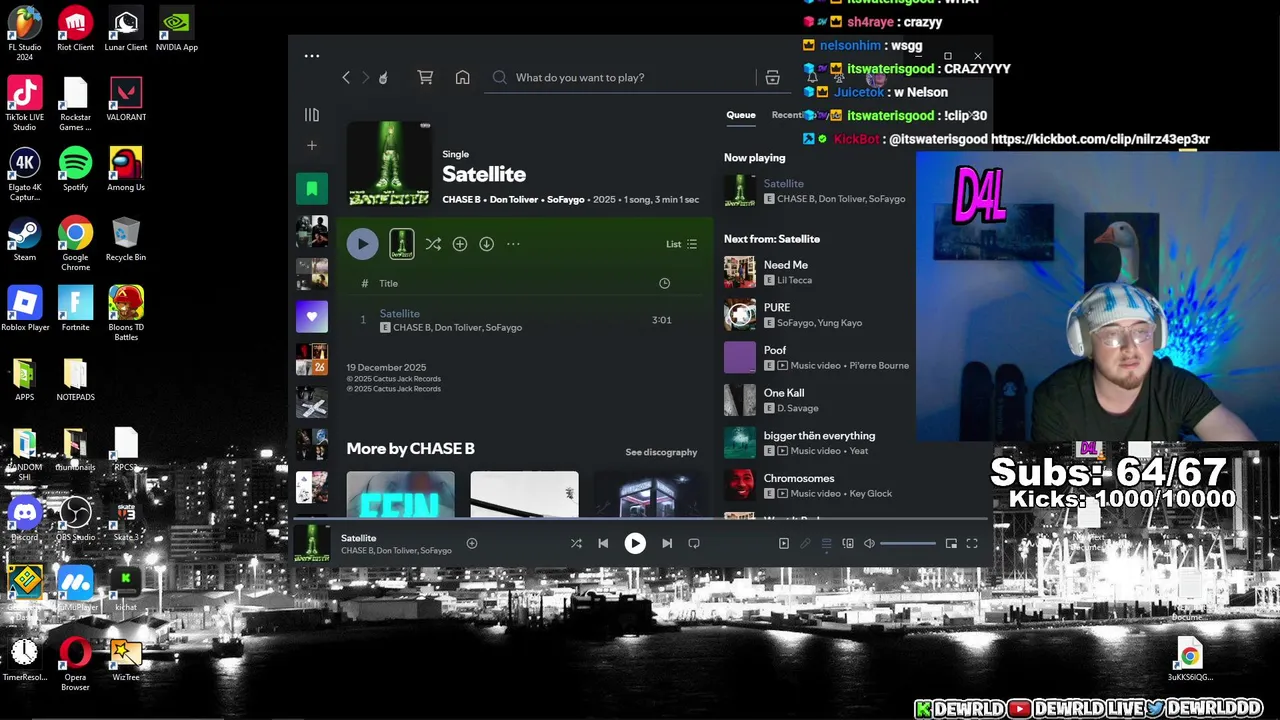Click One Kall by D. Savage in queue
Image resolution: width=1280 pixels, height=720 pixels.
tap(817, 400)
